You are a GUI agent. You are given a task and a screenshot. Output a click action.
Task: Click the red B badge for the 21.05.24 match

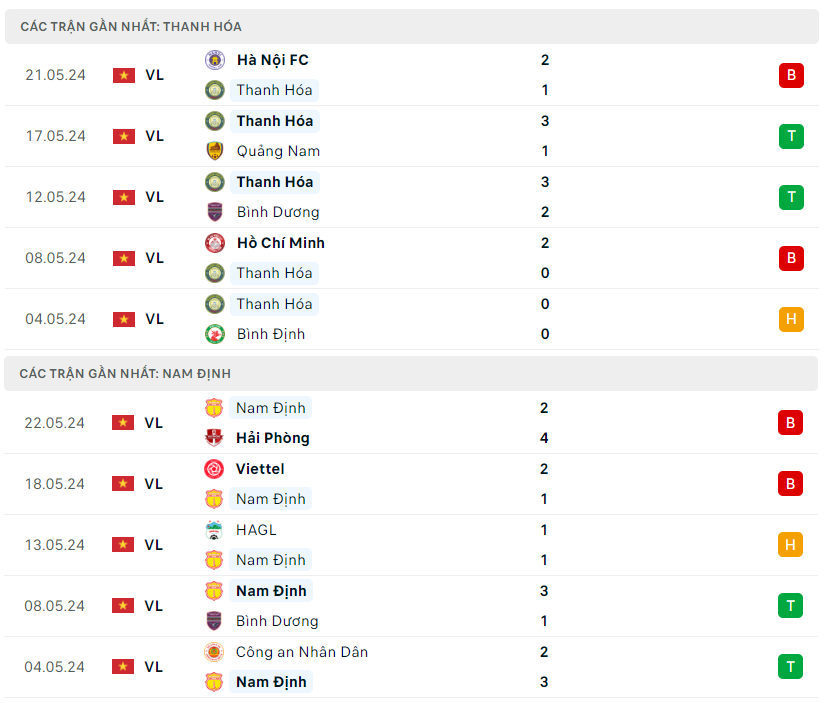(x=791, y=75)
